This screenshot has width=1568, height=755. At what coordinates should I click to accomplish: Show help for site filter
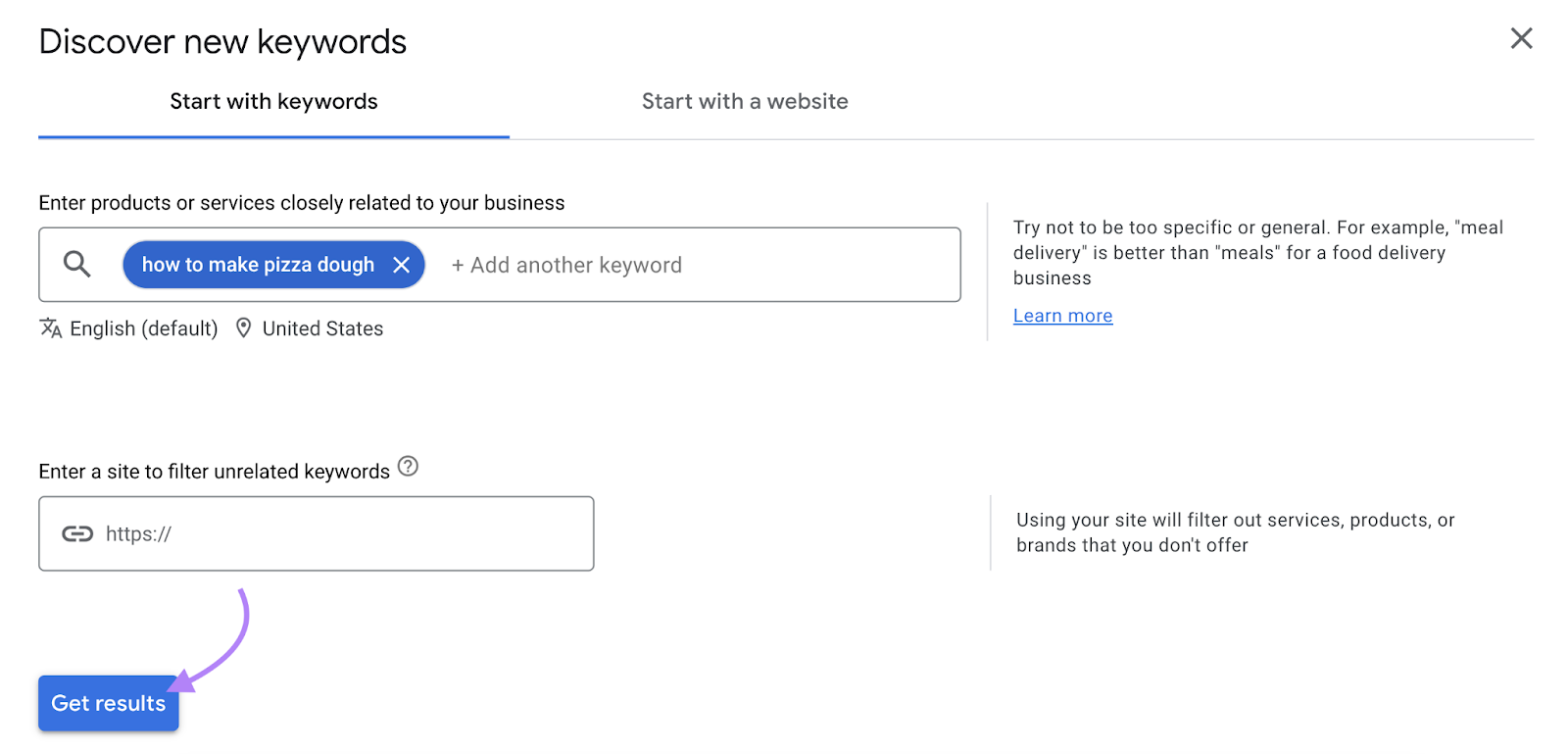(x=408, y=467)
